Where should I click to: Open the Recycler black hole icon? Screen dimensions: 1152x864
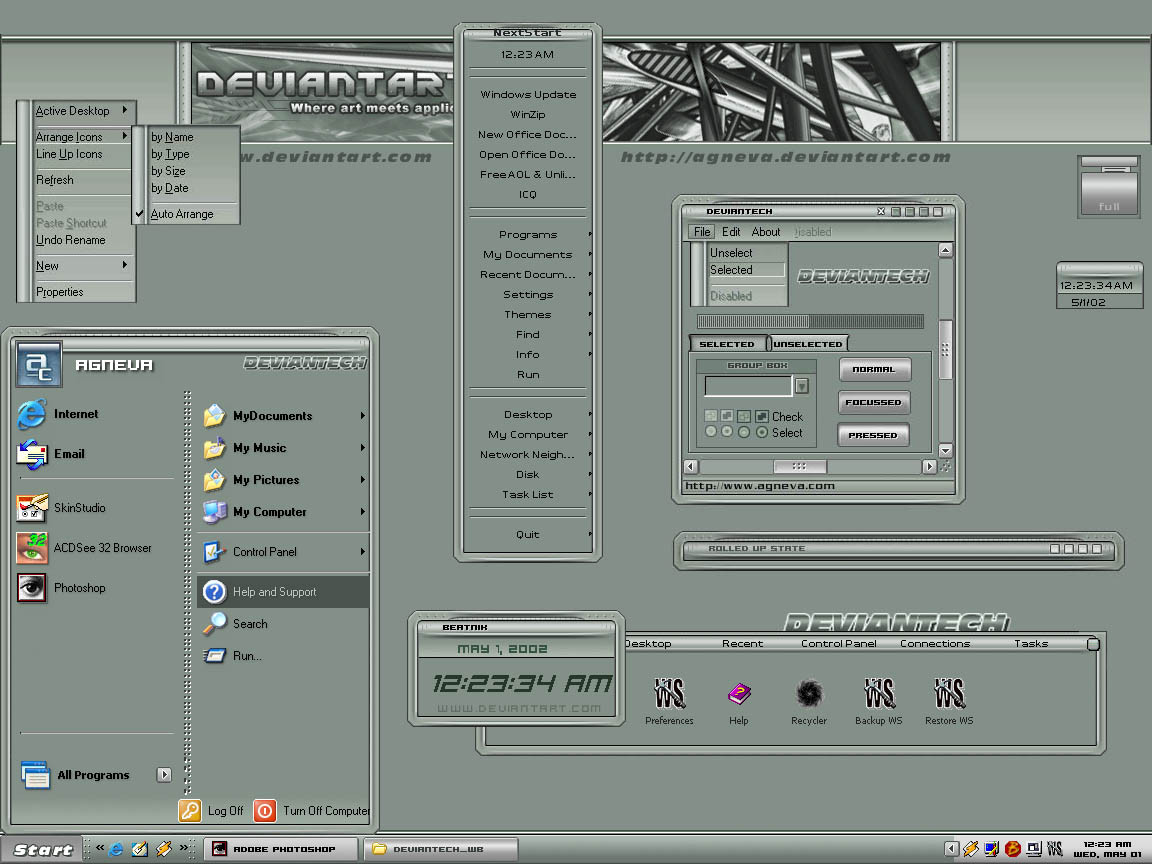809,693
